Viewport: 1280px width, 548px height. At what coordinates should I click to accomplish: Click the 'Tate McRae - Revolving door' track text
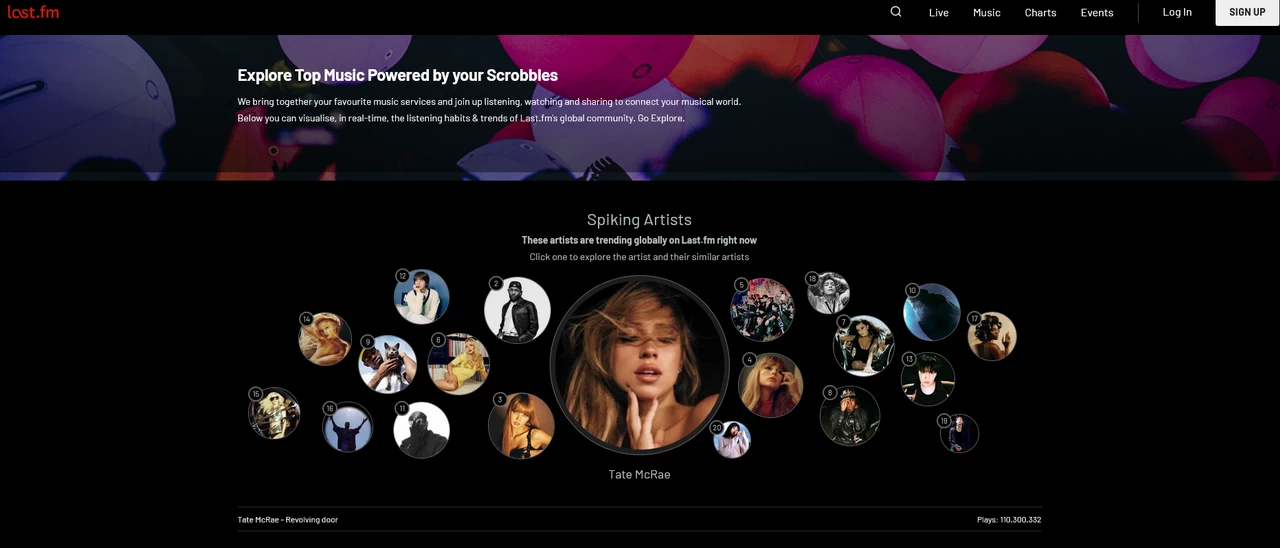coord(288,520)
